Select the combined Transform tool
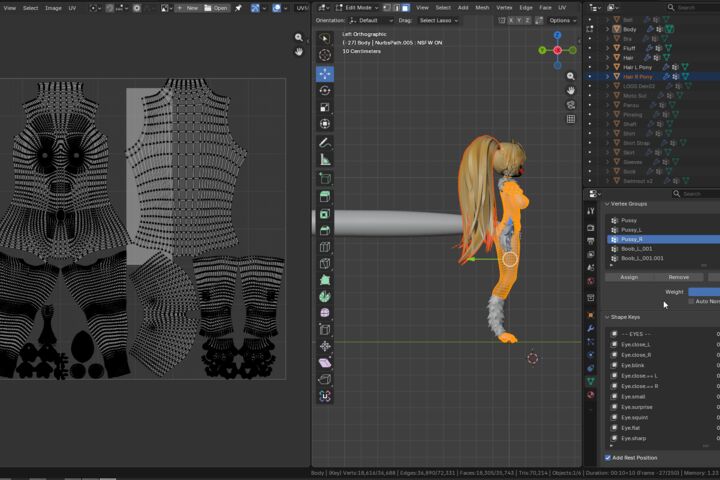720x480 pixels. tap(325, 124)
